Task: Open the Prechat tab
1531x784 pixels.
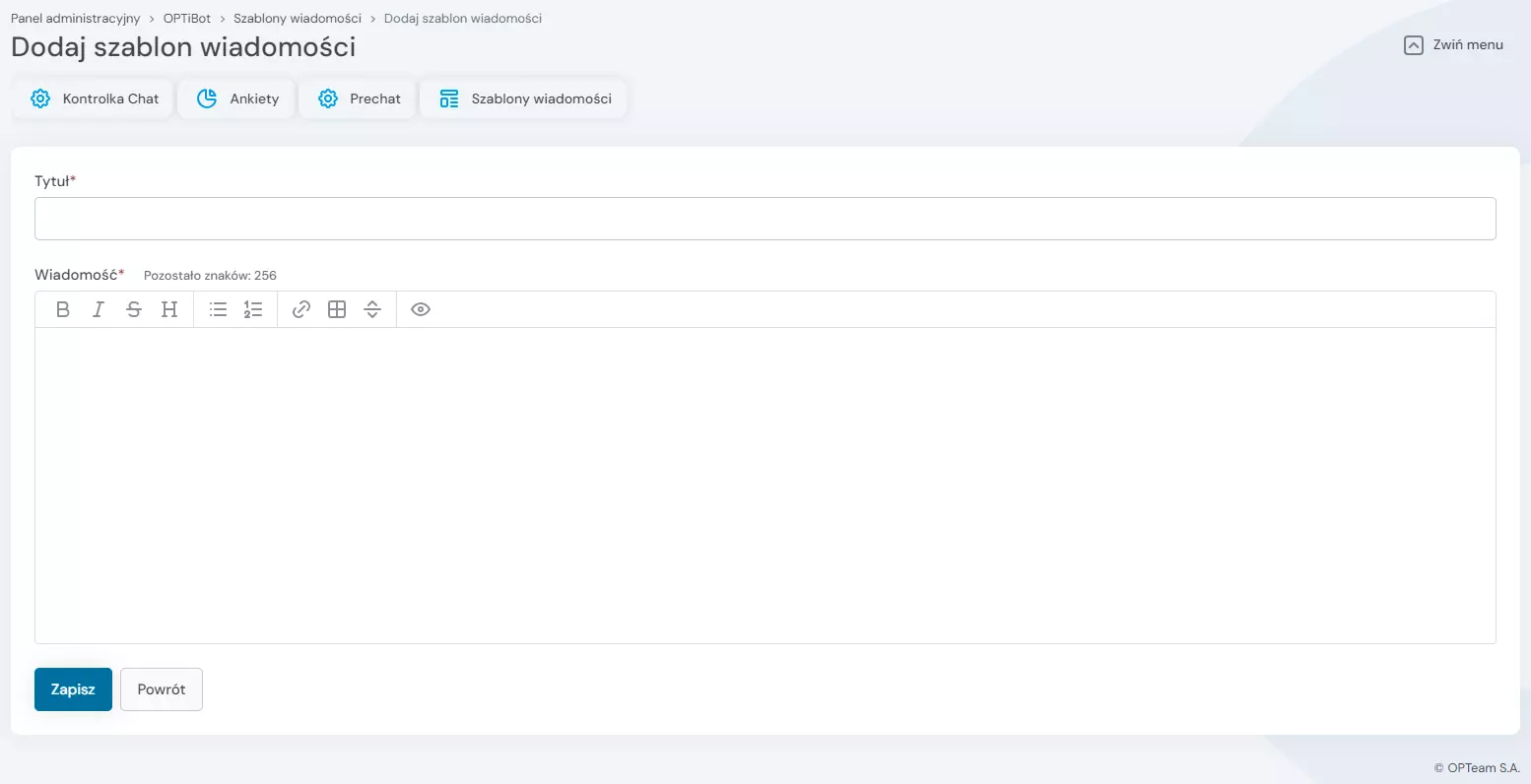Action: click(x=360, y=98)
